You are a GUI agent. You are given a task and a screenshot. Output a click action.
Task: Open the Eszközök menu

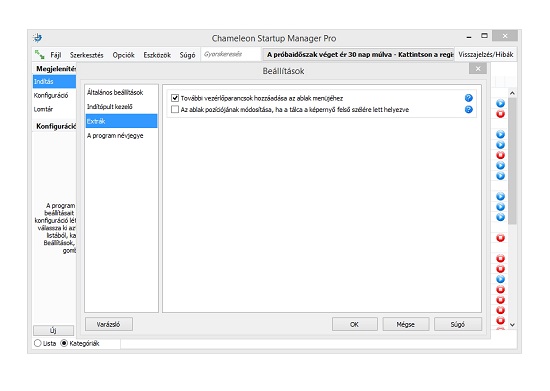[157, 55]
